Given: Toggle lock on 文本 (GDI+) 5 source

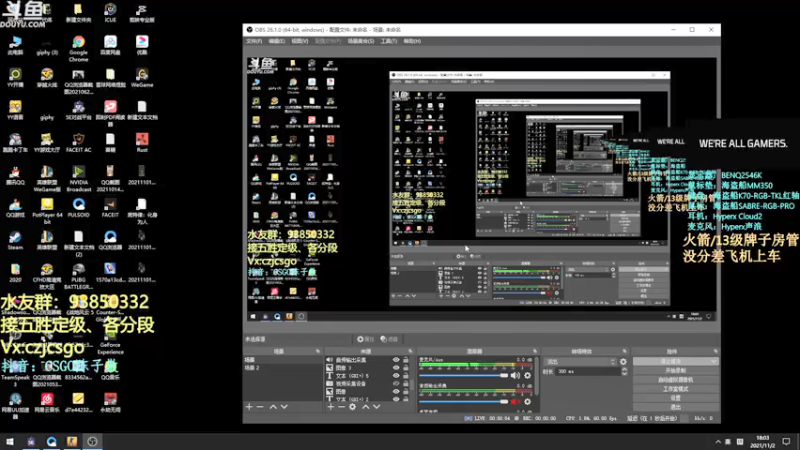Looking at the screenshot, I should 406,376.
